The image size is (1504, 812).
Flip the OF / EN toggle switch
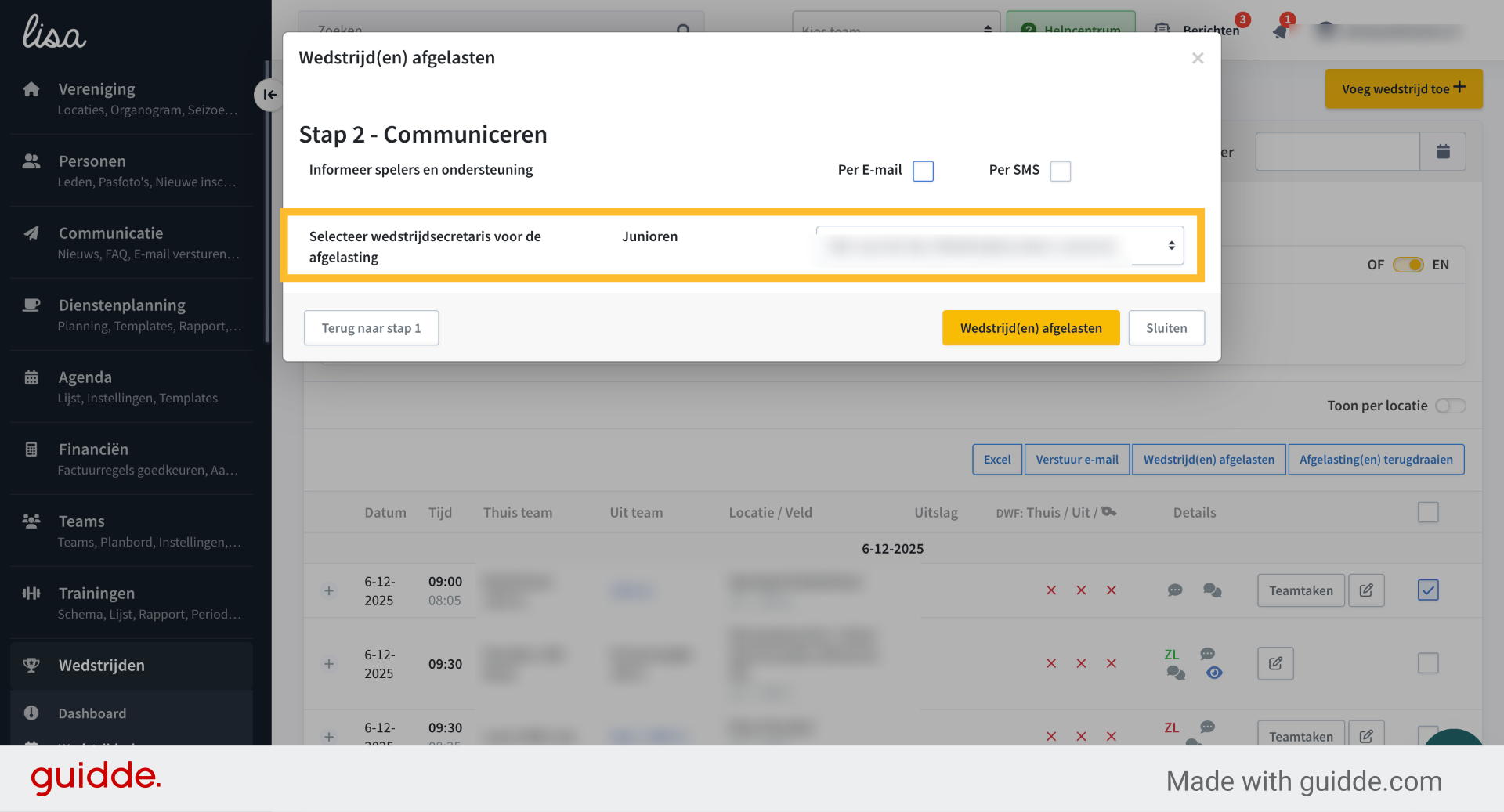1408,265
